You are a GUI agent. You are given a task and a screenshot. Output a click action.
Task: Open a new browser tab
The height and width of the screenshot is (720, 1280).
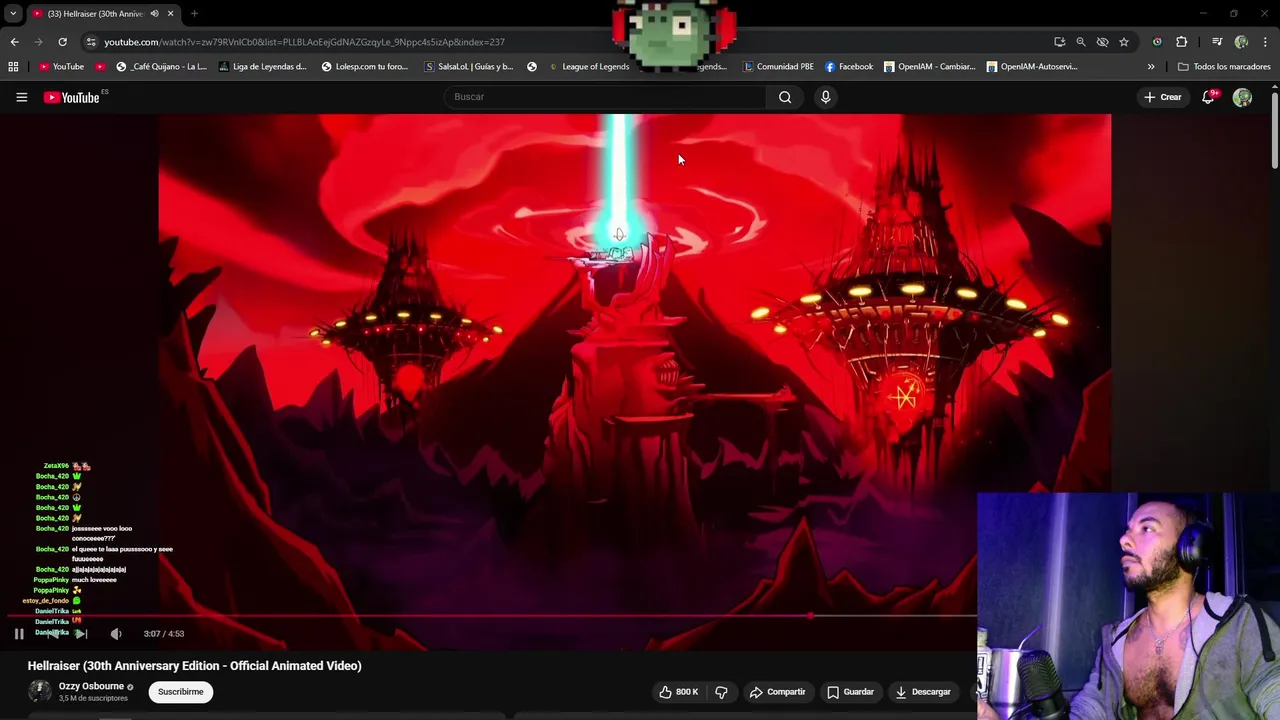click(x=194, y=14)
